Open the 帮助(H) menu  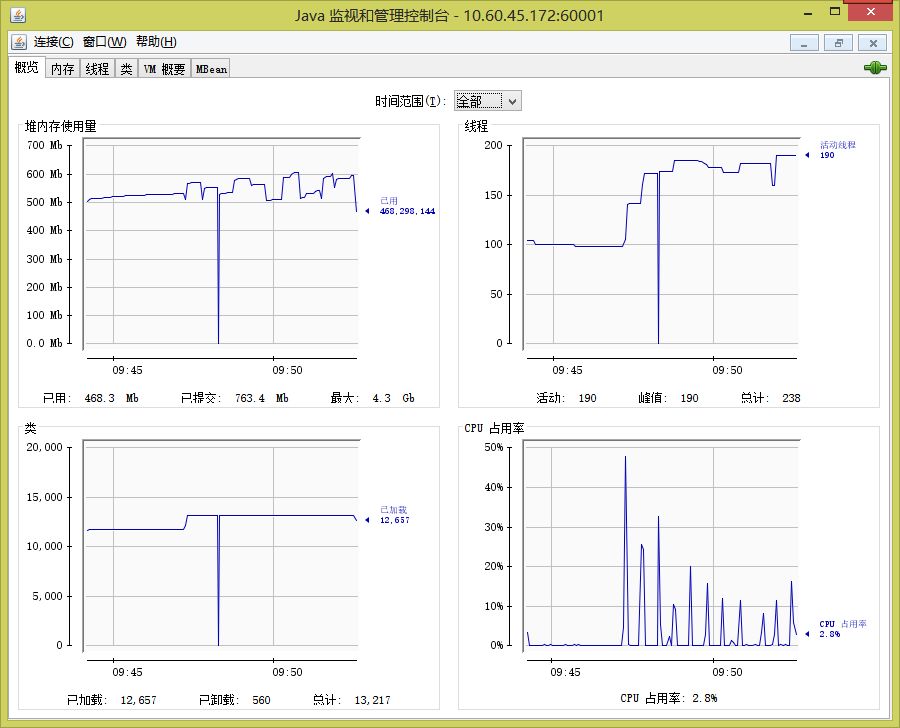(x=156, y=42)
